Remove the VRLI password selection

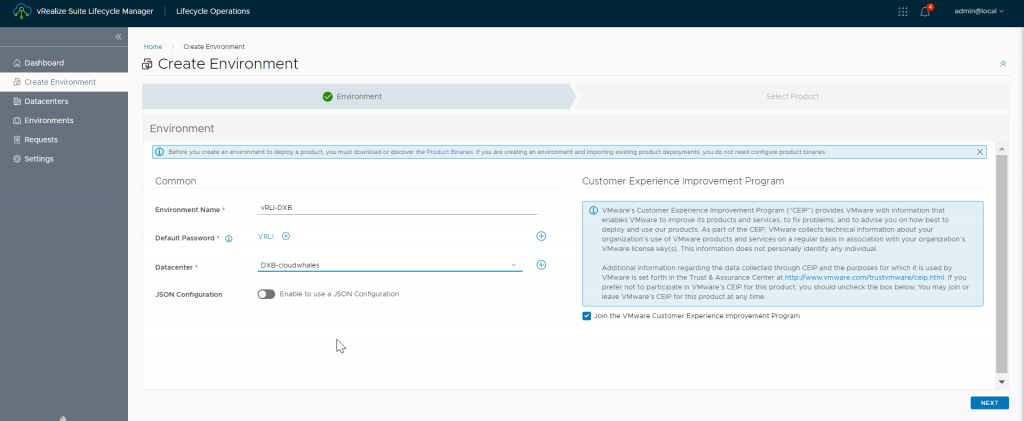pyautogui.click(x=285, y=236)
